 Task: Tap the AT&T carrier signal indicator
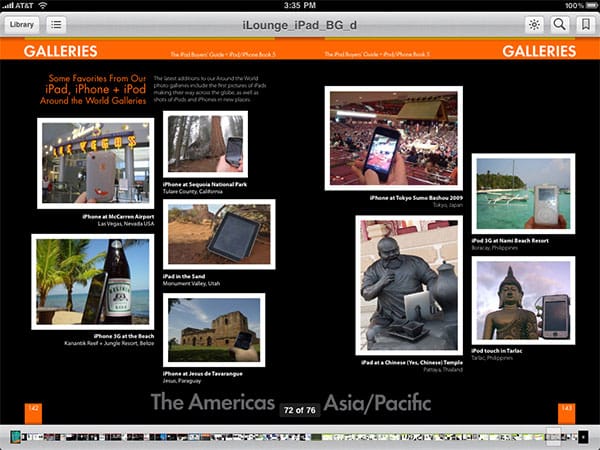(18, 5)
